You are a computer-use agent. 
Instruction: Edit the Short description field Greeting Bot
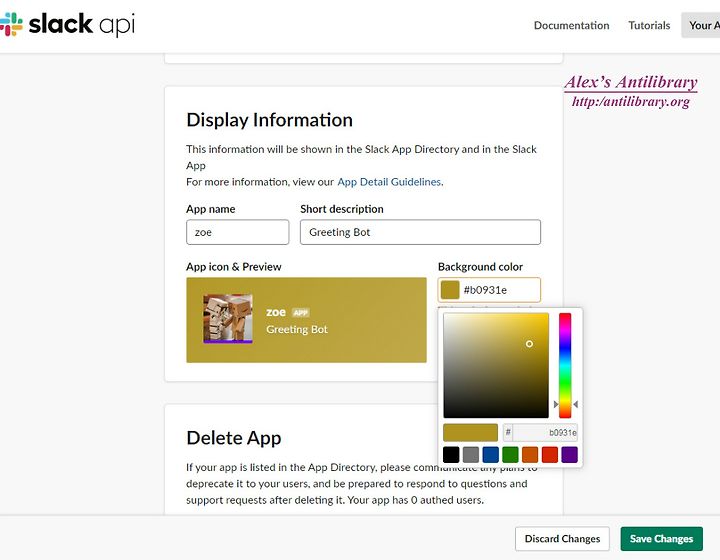(420, 232)
